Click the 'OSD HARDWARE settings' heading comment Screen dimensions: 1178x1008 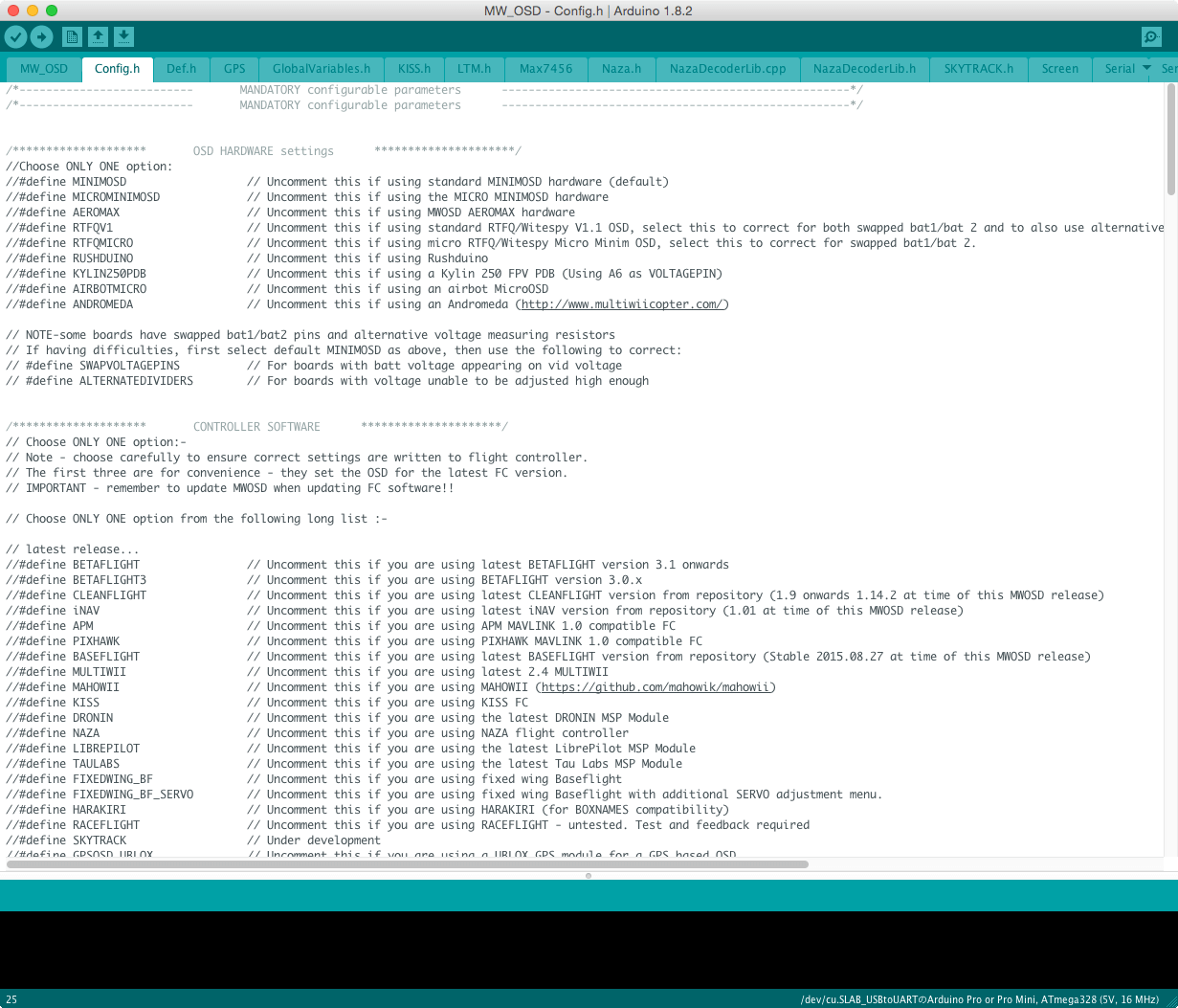[x=263, y=151]
